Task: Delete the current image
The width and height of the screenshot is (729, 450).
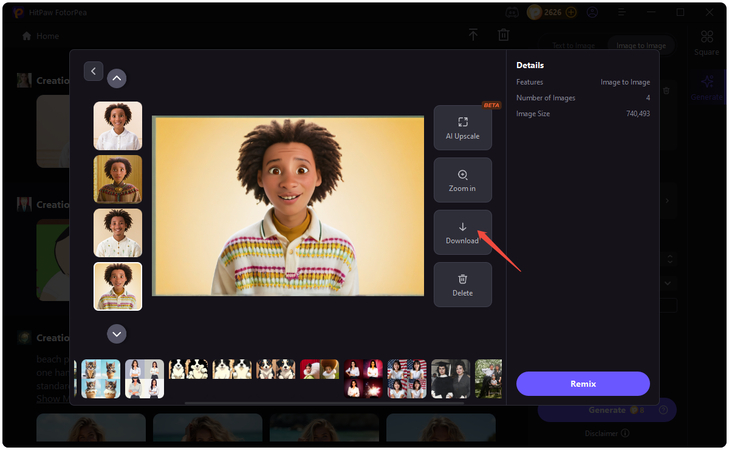Action: point(462,285)
